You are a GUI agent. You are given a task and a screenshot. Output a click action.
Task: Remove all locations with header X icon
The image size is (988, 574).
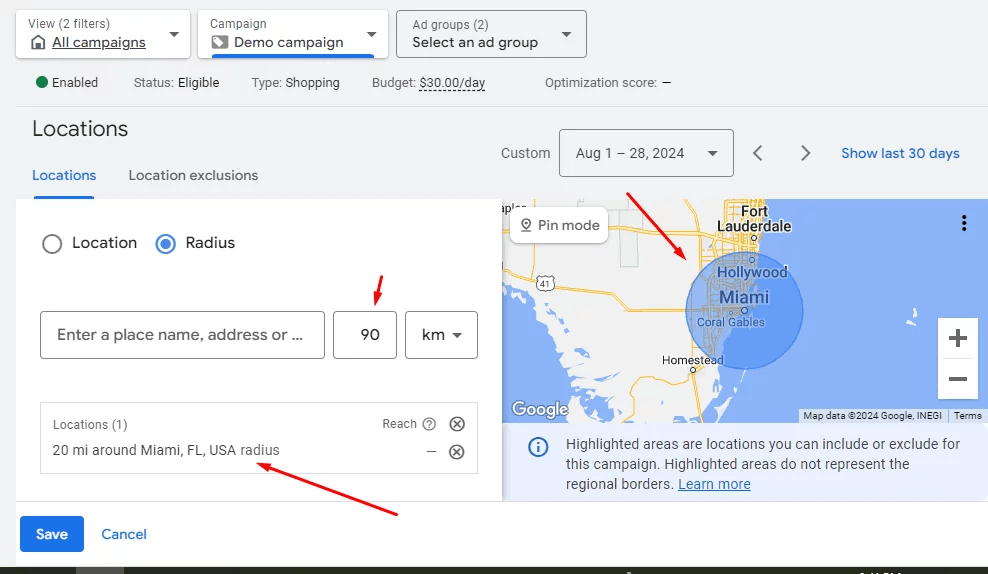point(457,424)
